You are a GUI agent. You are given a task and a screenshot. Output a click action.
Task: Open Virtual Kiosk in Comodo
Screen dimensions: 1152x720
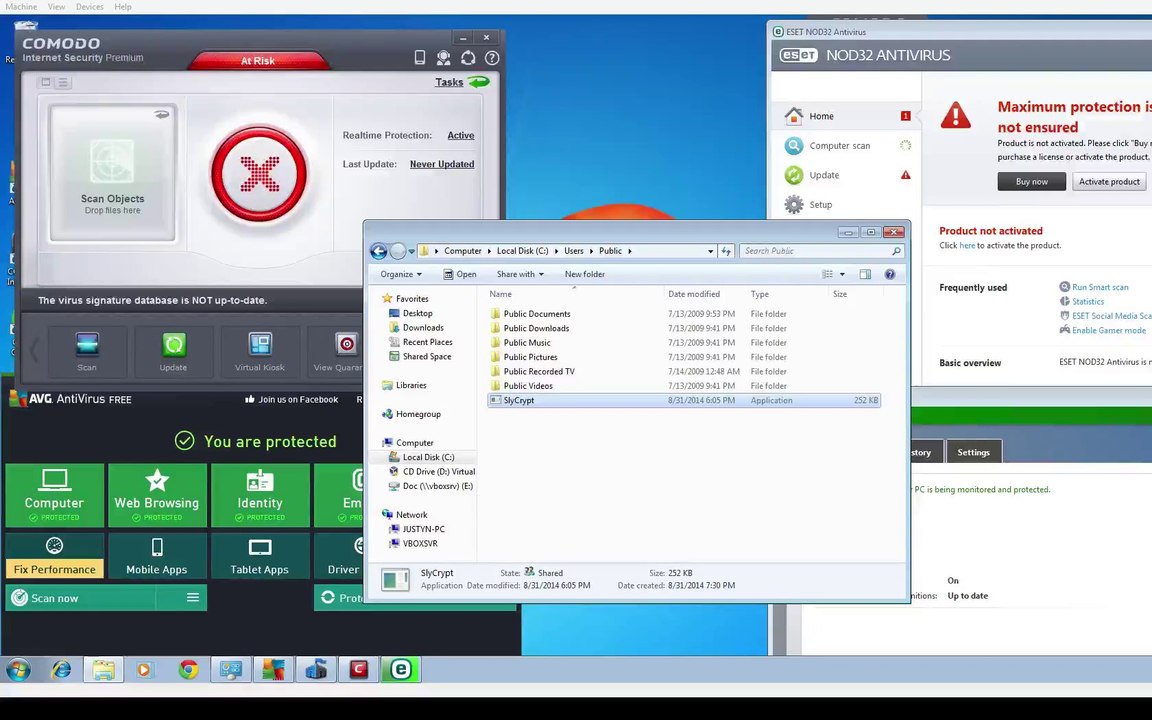259,351
